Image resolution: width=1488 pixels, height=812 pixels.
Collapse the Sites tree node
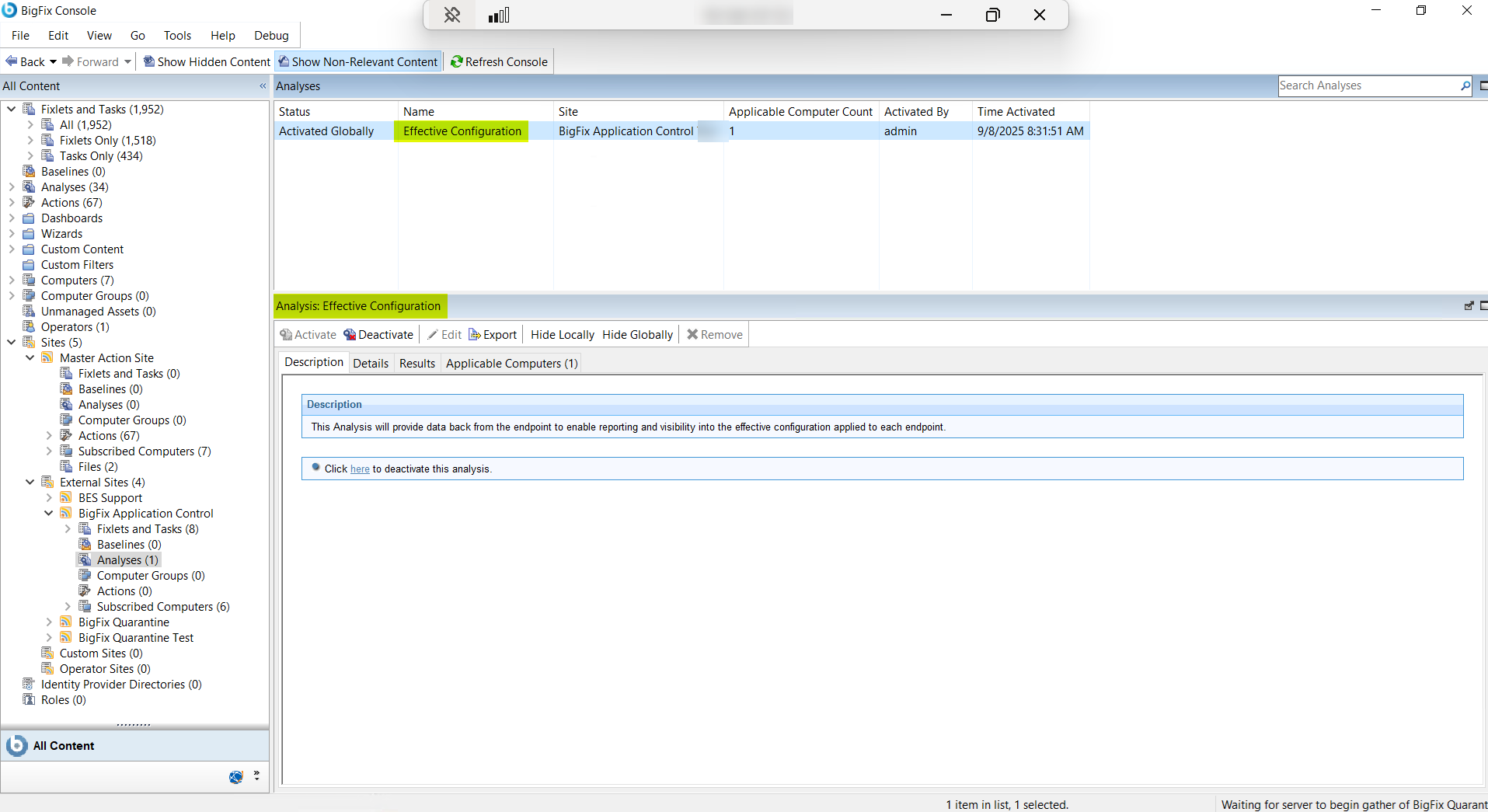pyautogui.click(x=11, y=342)
